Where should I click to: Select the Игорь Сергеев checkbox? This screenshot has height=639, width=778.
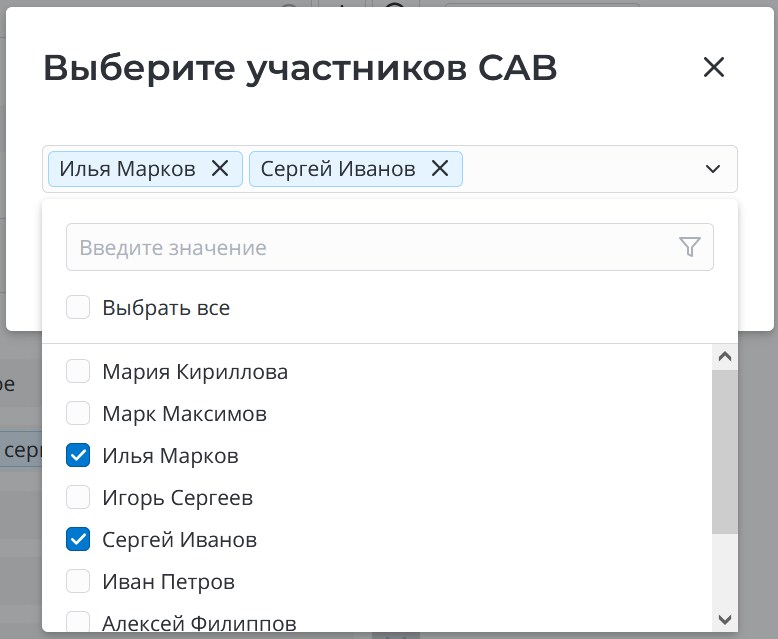coord(78,497)
